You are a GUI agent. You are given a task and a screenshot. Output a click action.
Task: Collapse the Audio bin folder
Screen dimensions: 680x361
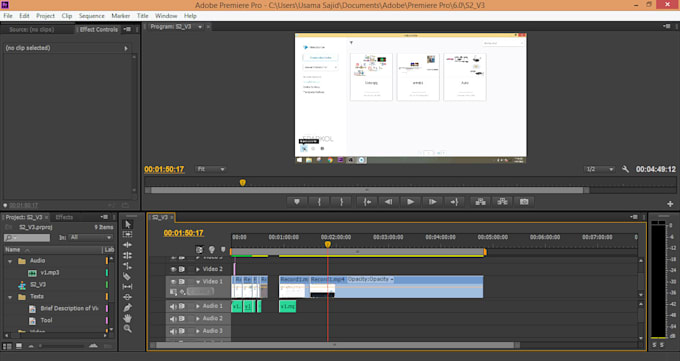coord(10,261)
